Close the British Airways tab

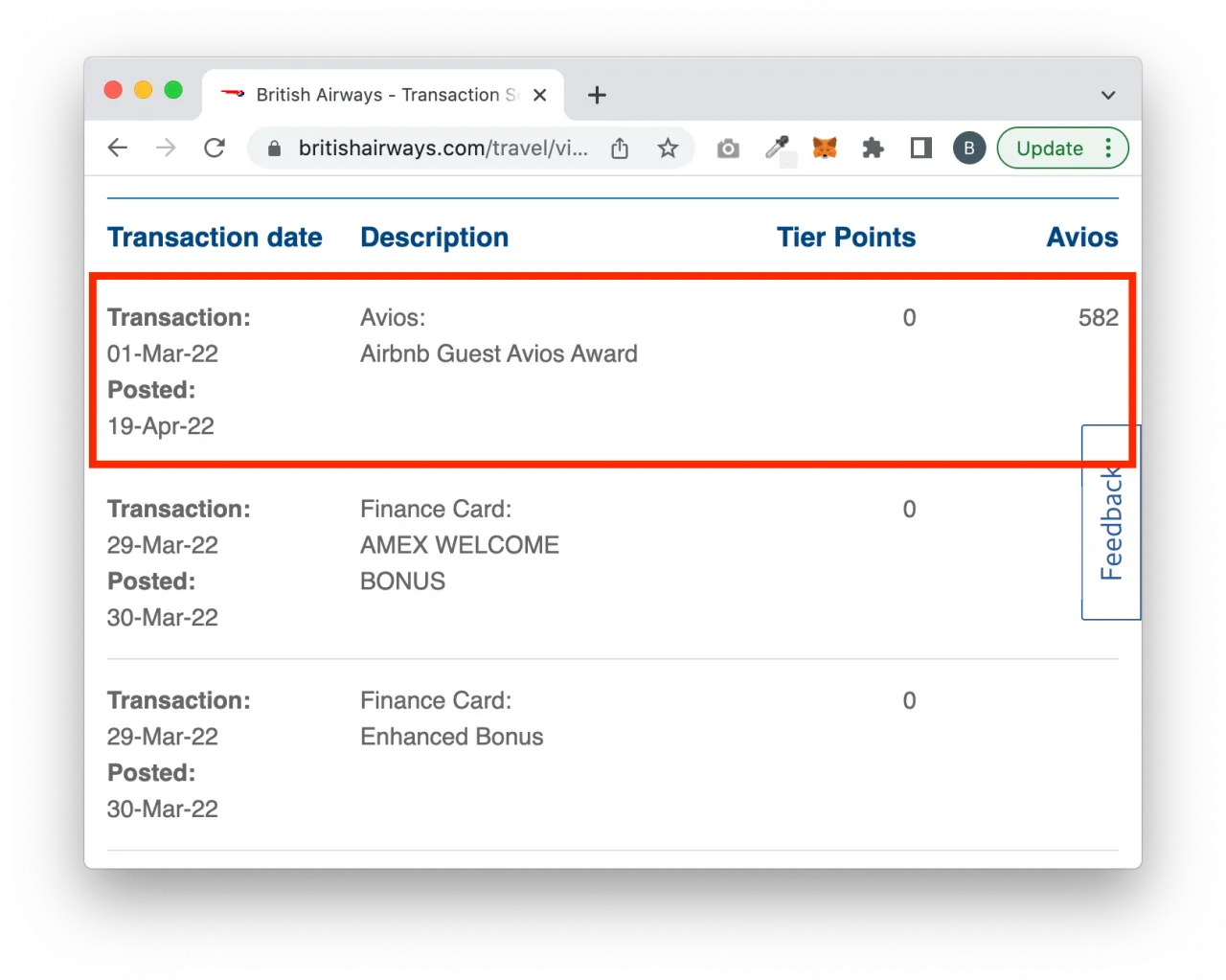point(540,95)
